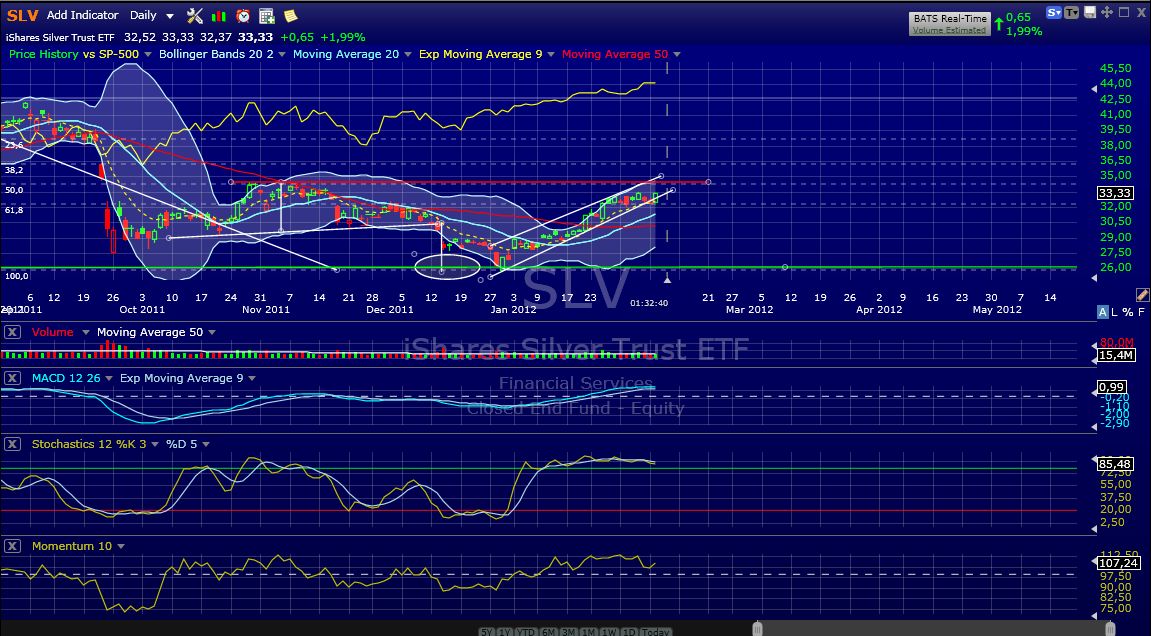Screen dimensions: 1151x636
Task: Click the save floppy disk icon
Action: [x=1090, y=12]
